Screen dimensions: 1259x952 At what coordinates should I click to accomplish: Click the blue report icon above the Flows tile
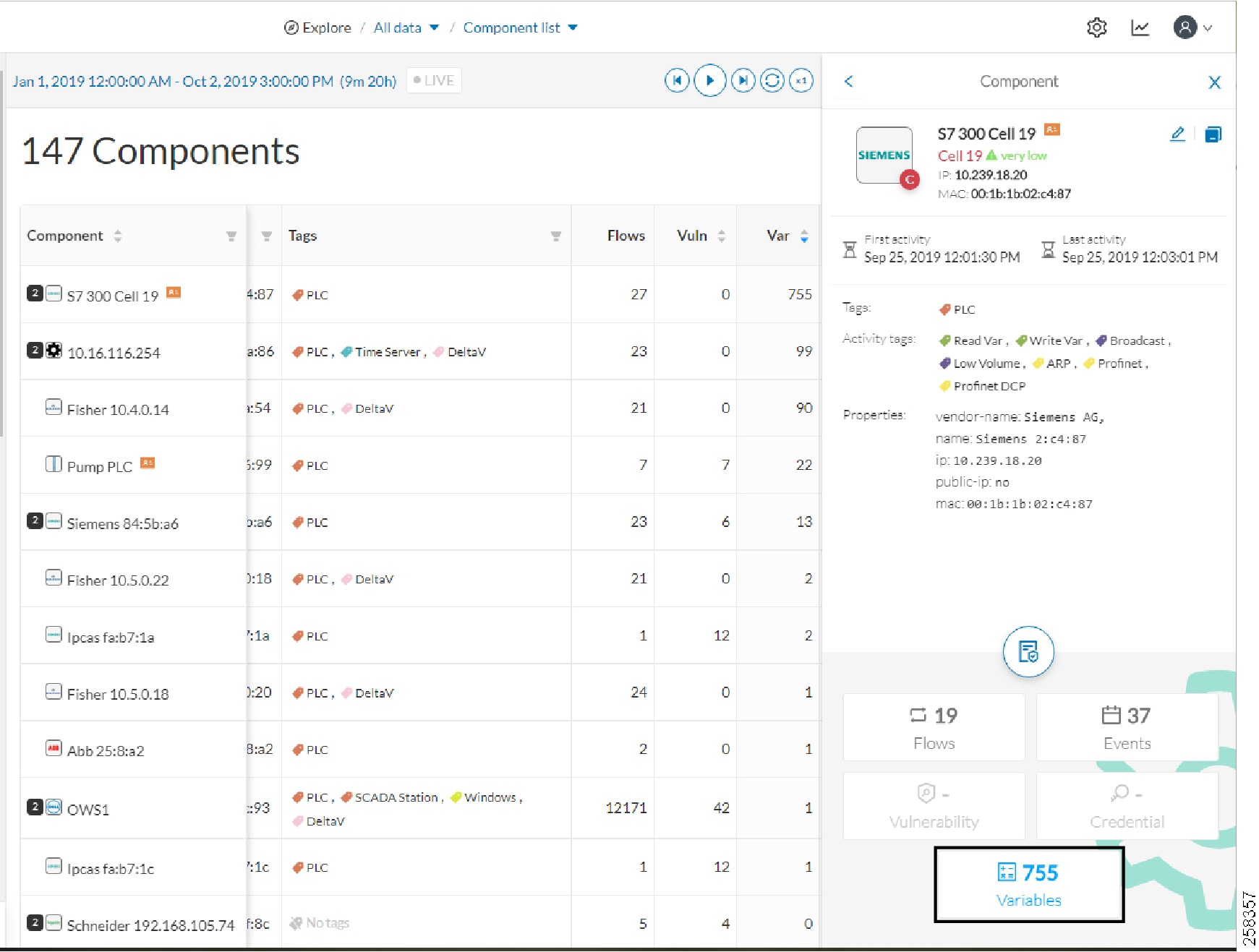pyautogui.click(x=1028, y=651)
